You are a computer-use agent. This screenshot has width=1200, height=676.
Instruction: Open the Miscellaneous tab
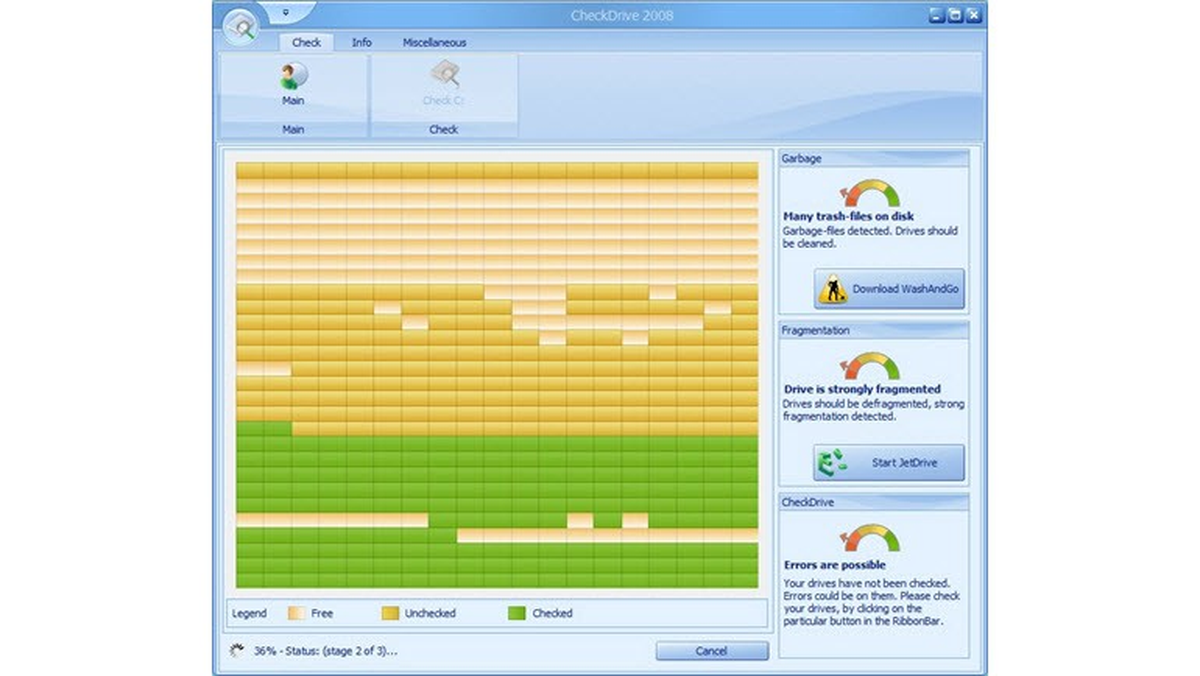[x=434, y=42]
